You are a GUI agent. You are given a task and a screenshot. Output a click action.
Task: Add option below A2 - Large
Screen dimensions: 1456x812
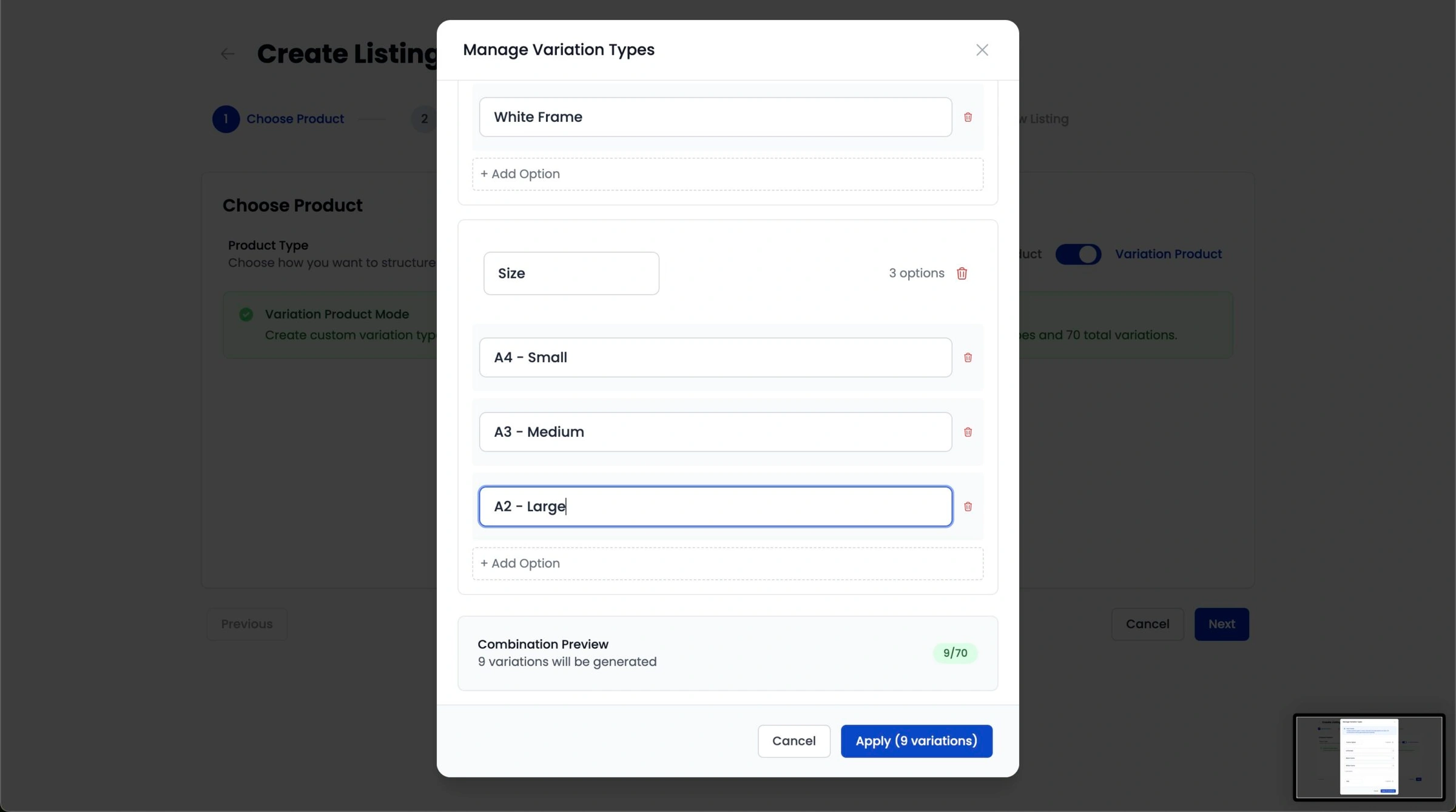coord(727,563)
